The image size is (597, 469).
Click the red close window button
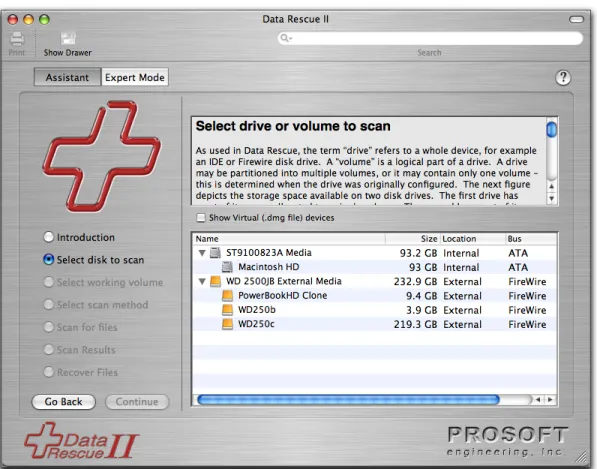point(13,19)
